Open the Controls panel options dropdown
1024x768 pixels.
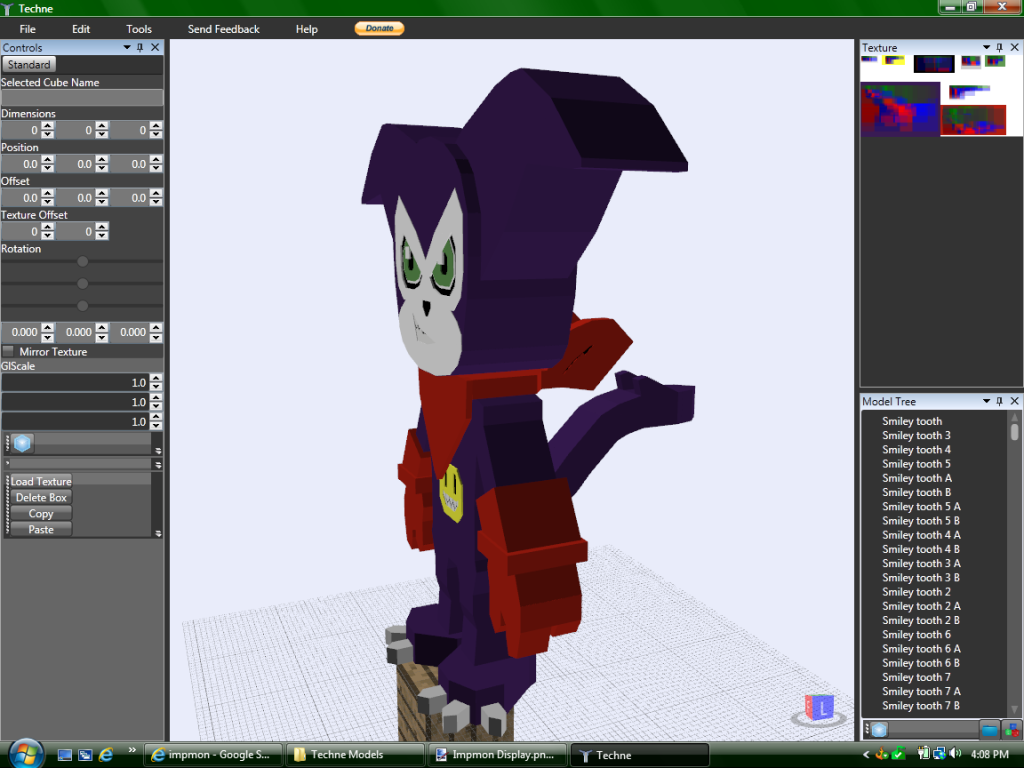(x=127, y=48)
